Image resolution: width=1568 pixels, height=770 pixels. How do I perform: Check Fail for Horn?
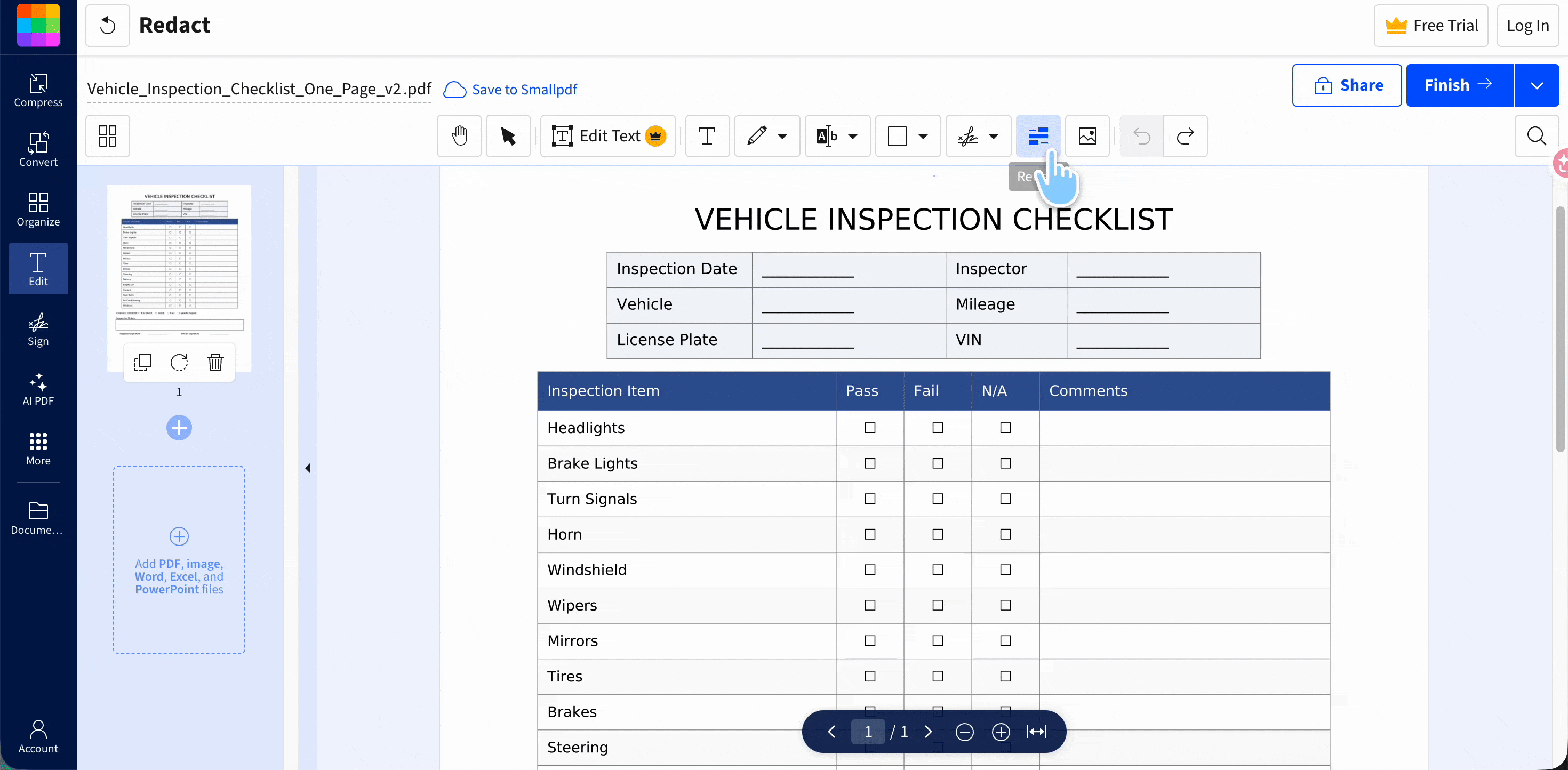[x=938, y=534]
